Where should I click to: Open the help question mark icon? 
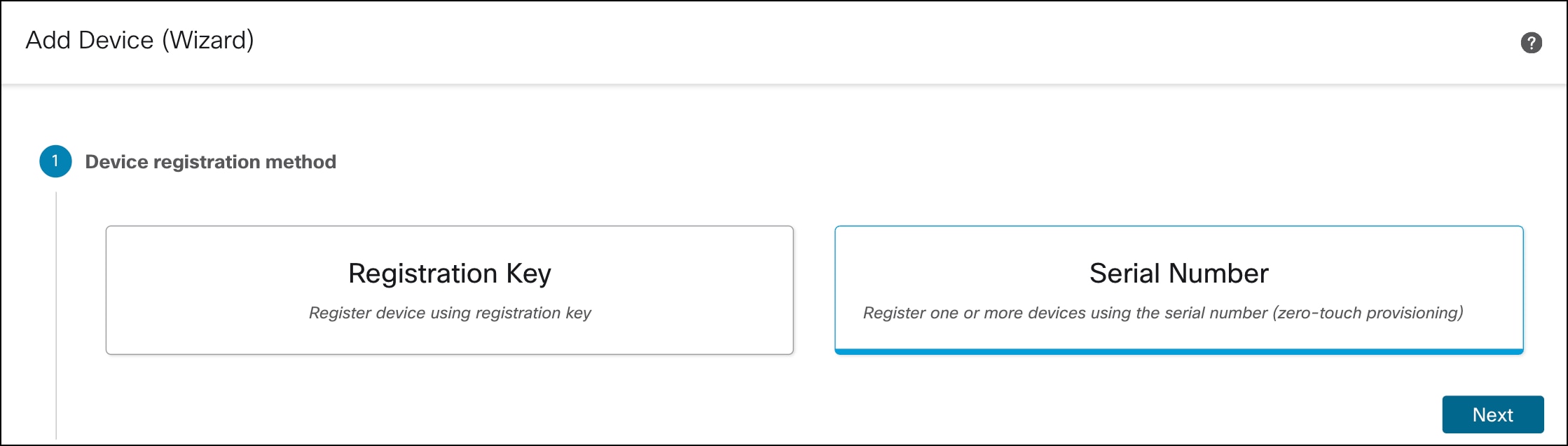pos(1531,43)
